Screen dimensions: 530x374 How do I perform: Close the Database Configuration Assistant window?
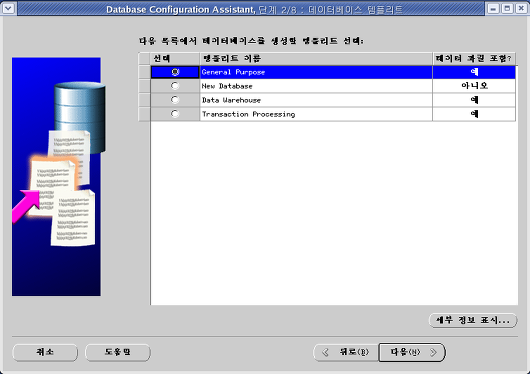click(x=521, y=8)
